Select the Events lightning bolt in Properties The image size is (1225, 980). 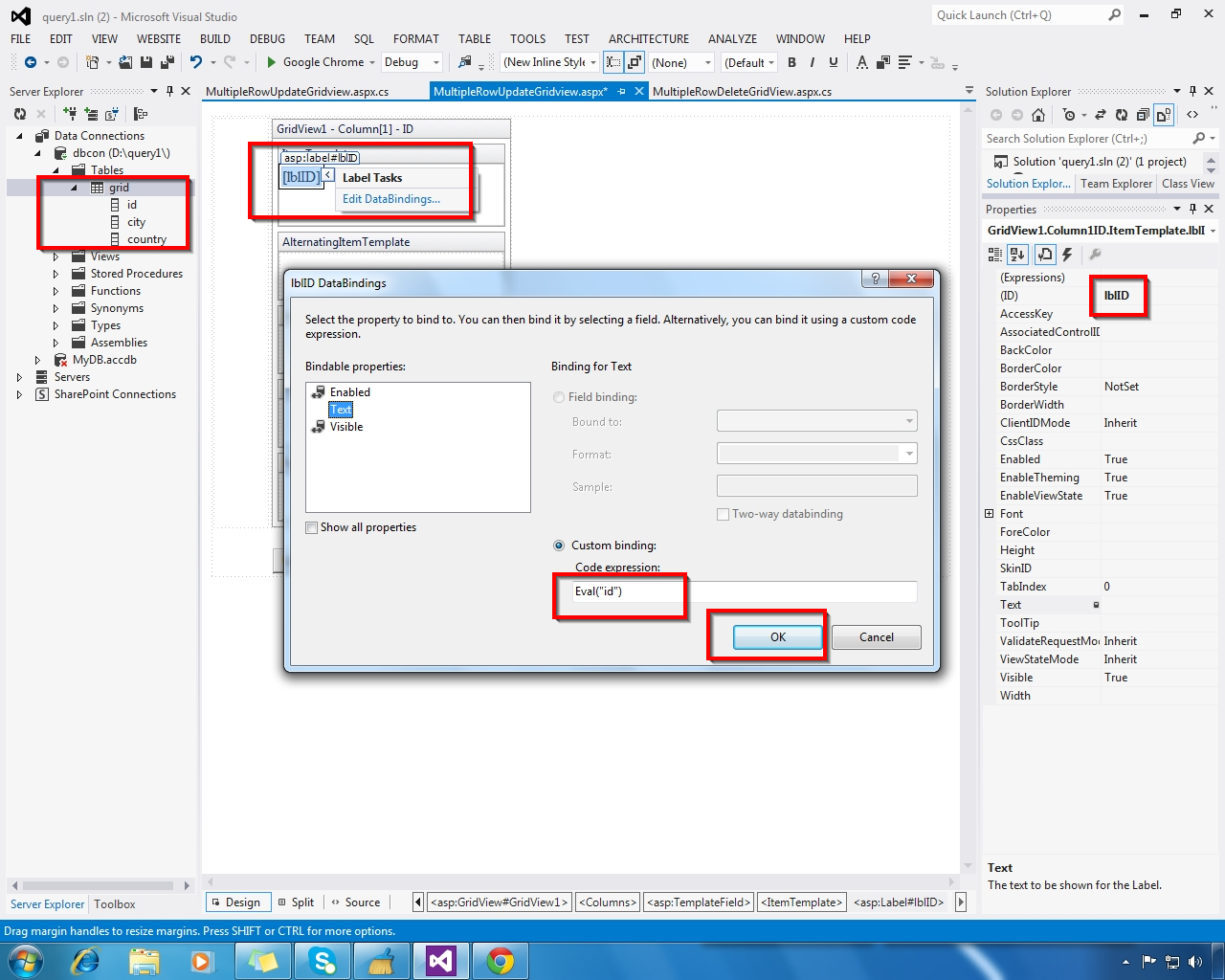click(1067, 254)
